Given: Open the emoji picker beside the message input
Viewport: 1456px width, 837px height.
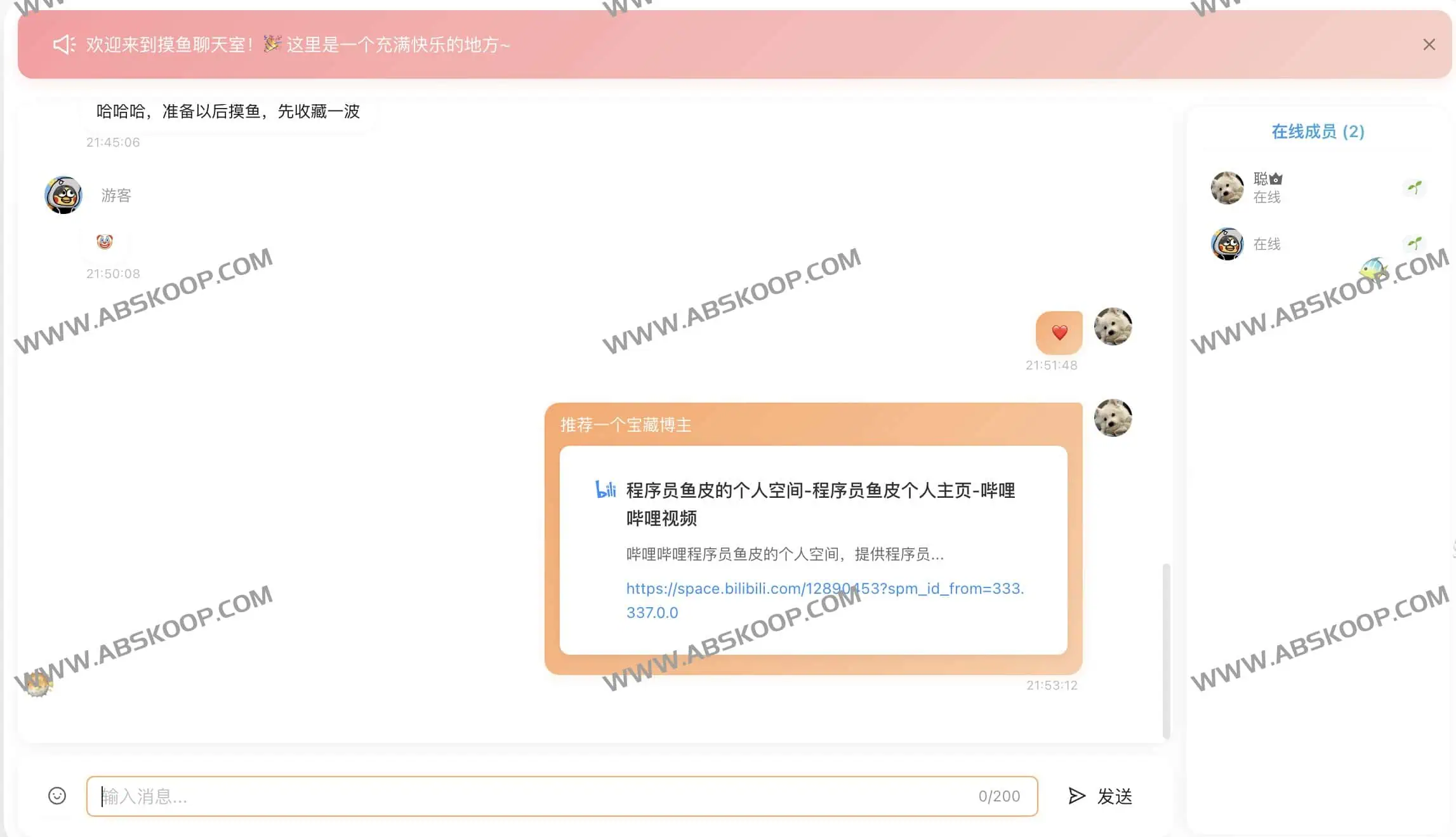Looking at the screenshot, I should (x=57, y=796).
